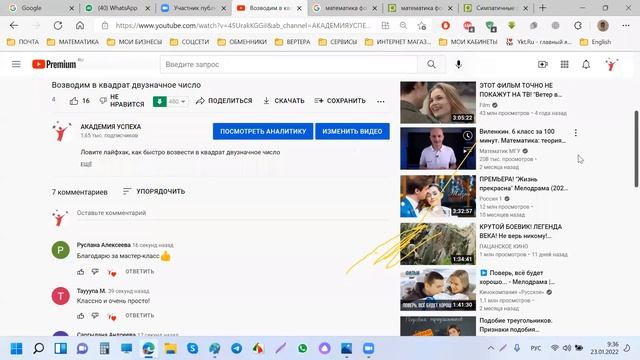Open Zoom from the taskbar
The image size is (640, 360).
tap(368, 348)
